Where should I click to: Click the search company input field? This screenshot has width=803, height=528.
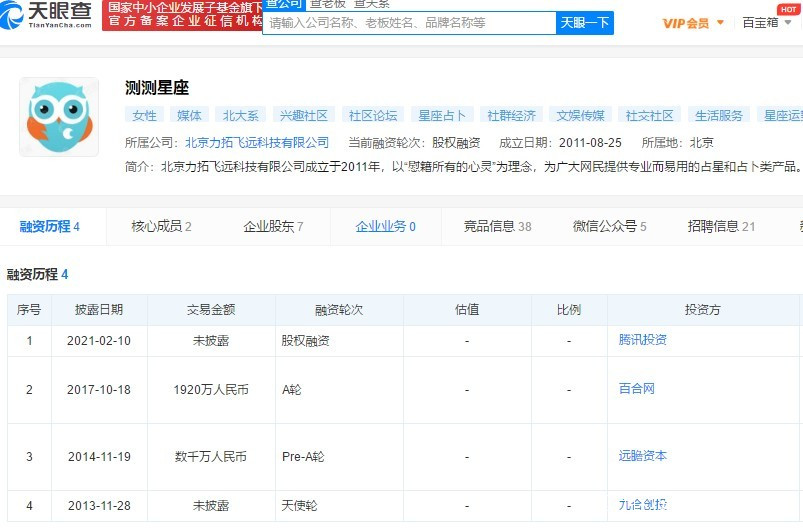pyautogui.click(x=409, y=23)
